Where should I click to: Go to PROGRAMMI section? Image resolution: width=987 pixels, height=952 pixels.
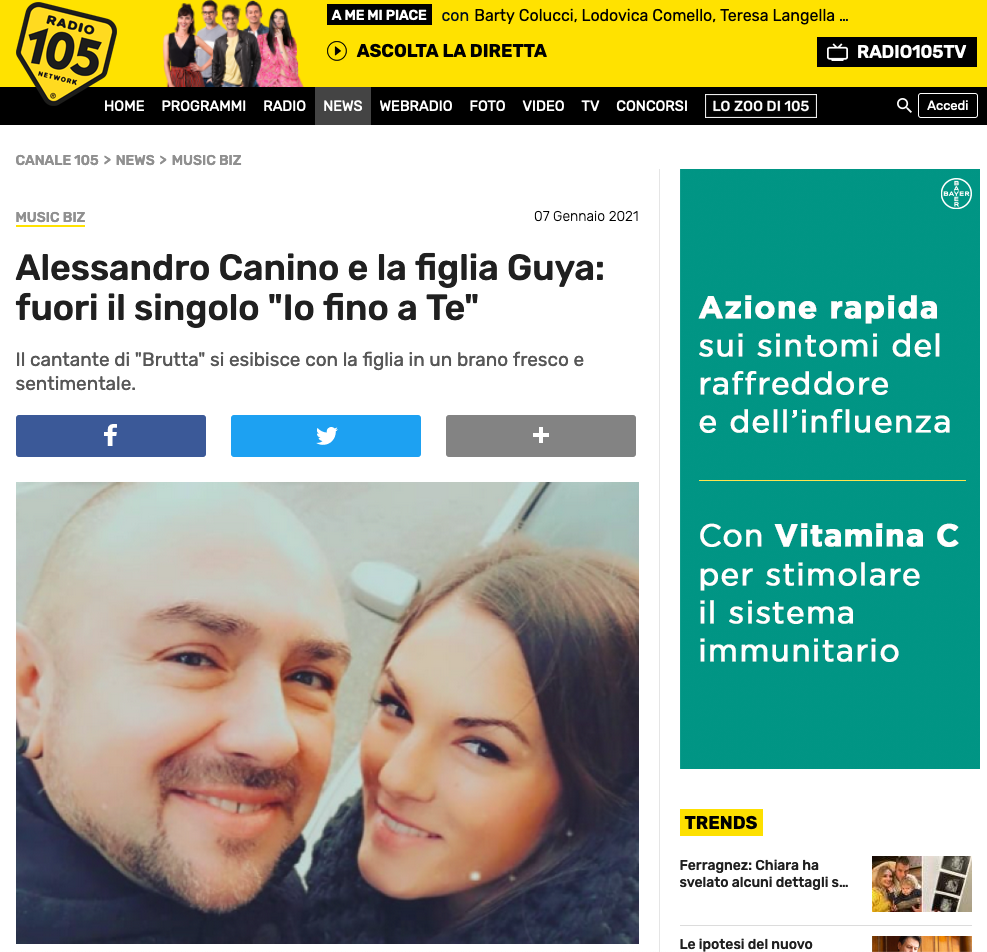pyautogui.click(x=203, y=106)
